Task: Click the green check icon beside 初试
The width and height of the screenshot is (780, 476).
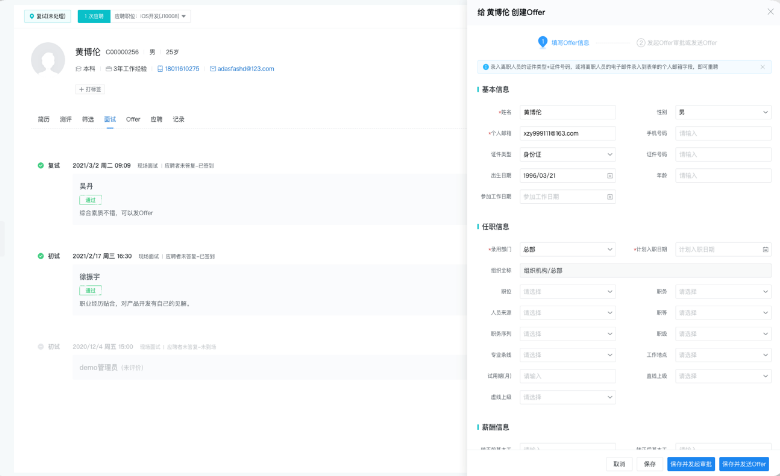Action: tap(41, 256)
